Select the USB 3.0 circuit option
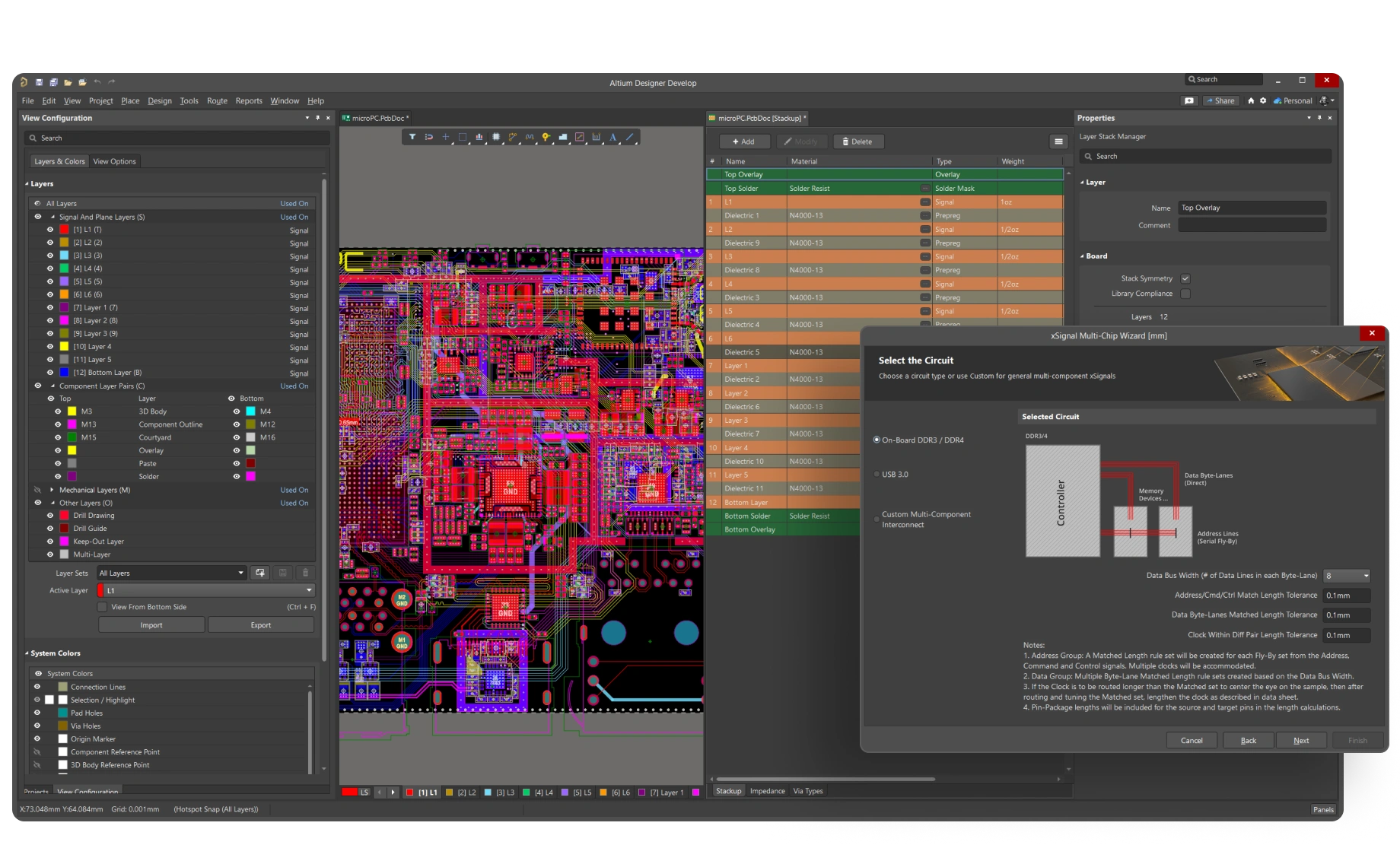 point(877,475)
